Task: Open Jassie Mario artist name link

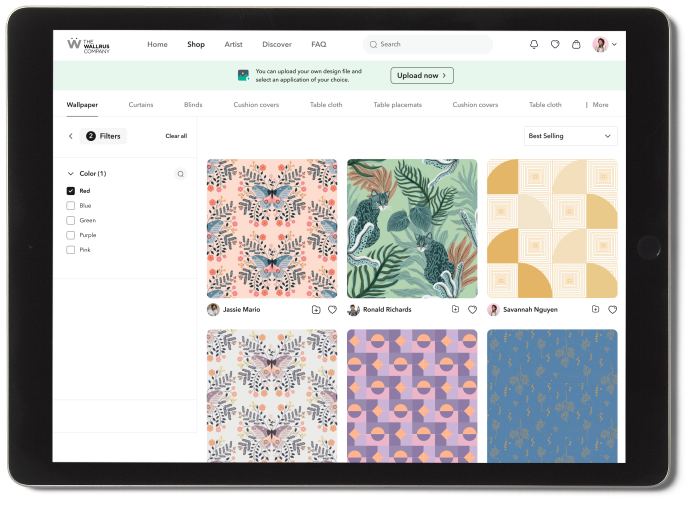Action: [x=241, y=310]
